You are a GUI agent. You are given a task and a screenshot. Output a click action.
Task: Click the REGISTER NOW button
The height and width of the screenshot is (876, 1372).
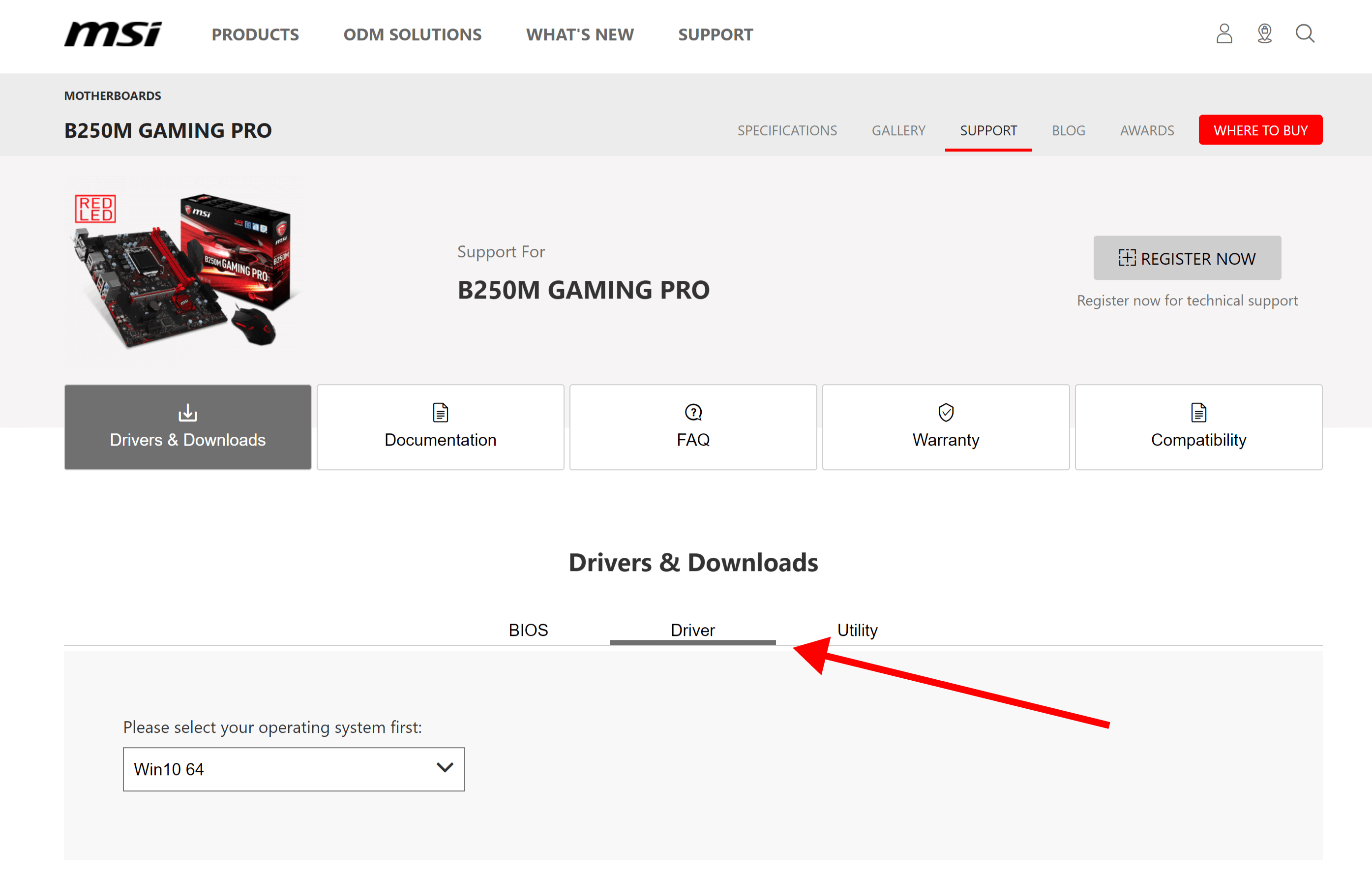point(1187,258)
